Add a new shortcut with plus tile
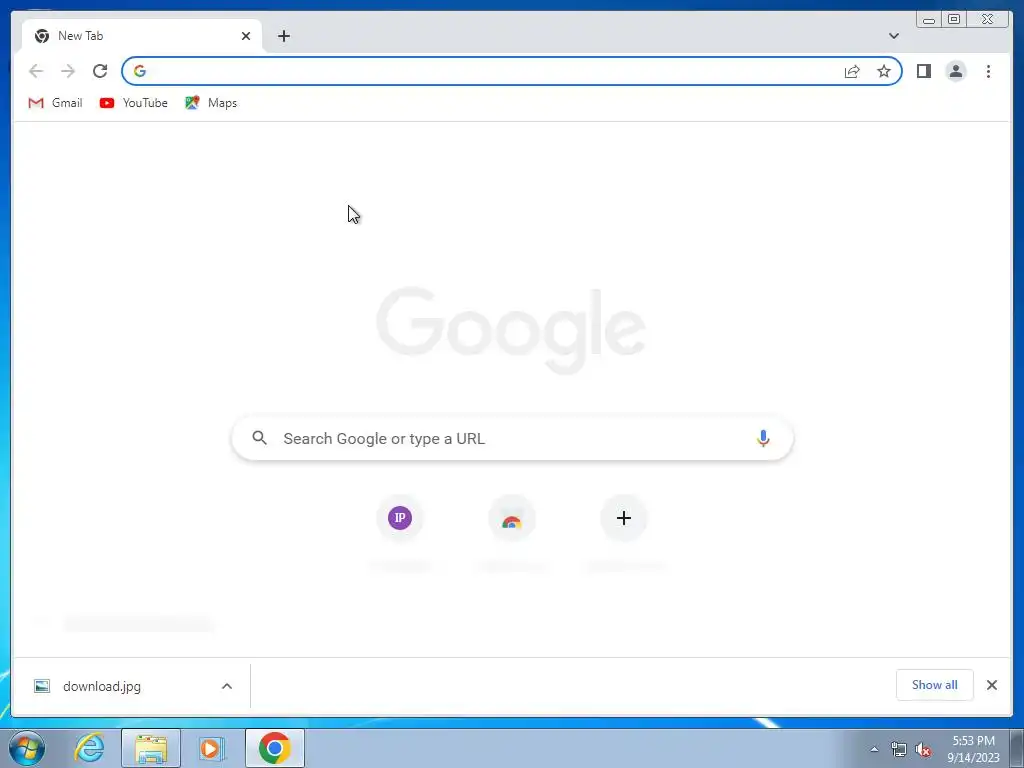 [x=624, y=518]
